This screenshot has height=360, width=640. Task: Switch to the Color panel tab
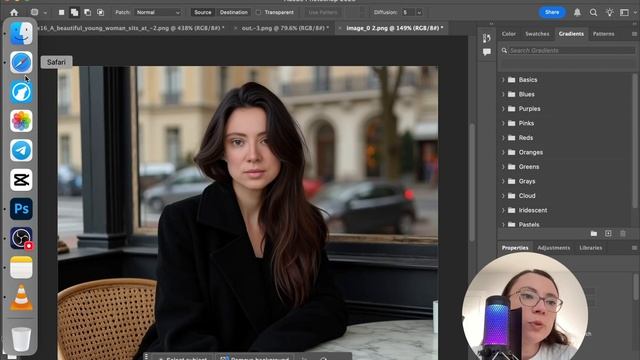(x=509, y=34)
